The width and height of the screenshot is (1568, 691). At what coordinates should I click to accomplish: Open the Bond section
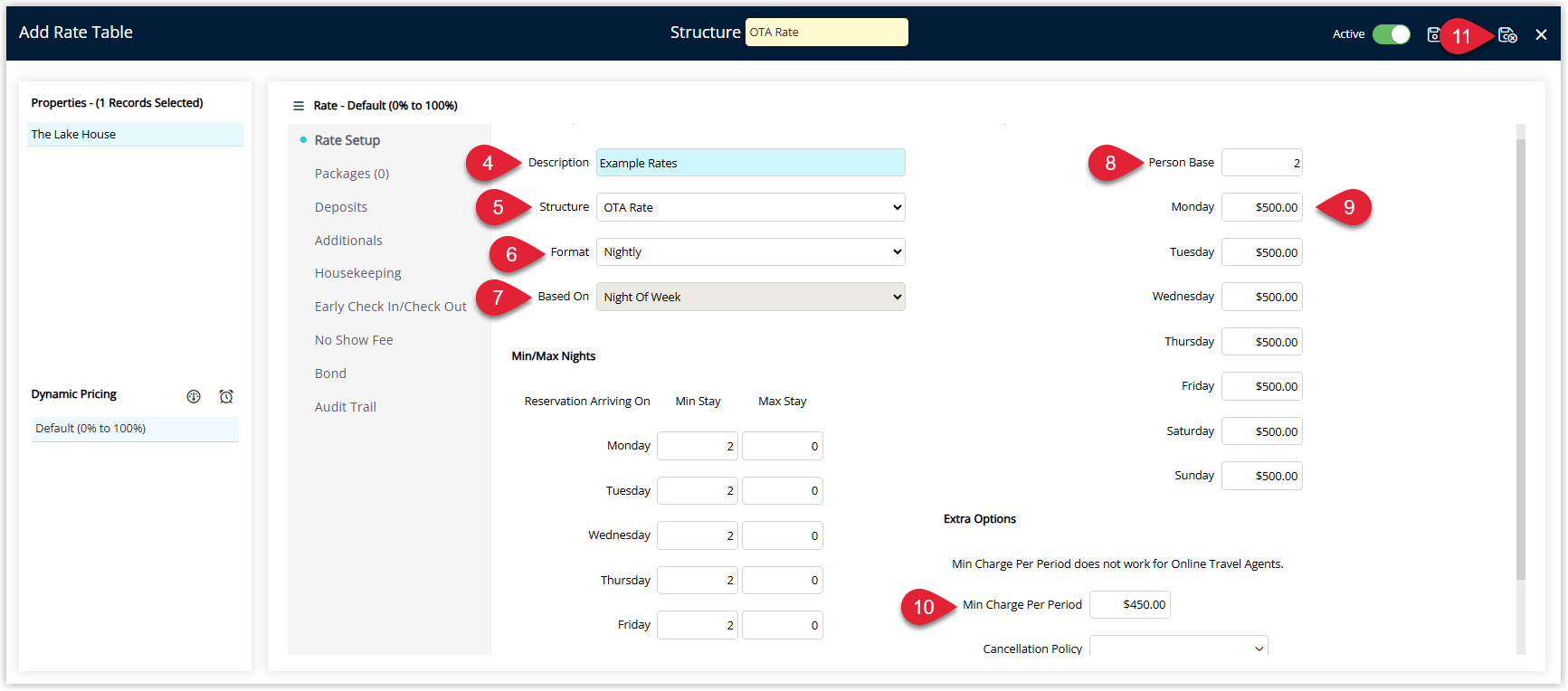point(330,374)
